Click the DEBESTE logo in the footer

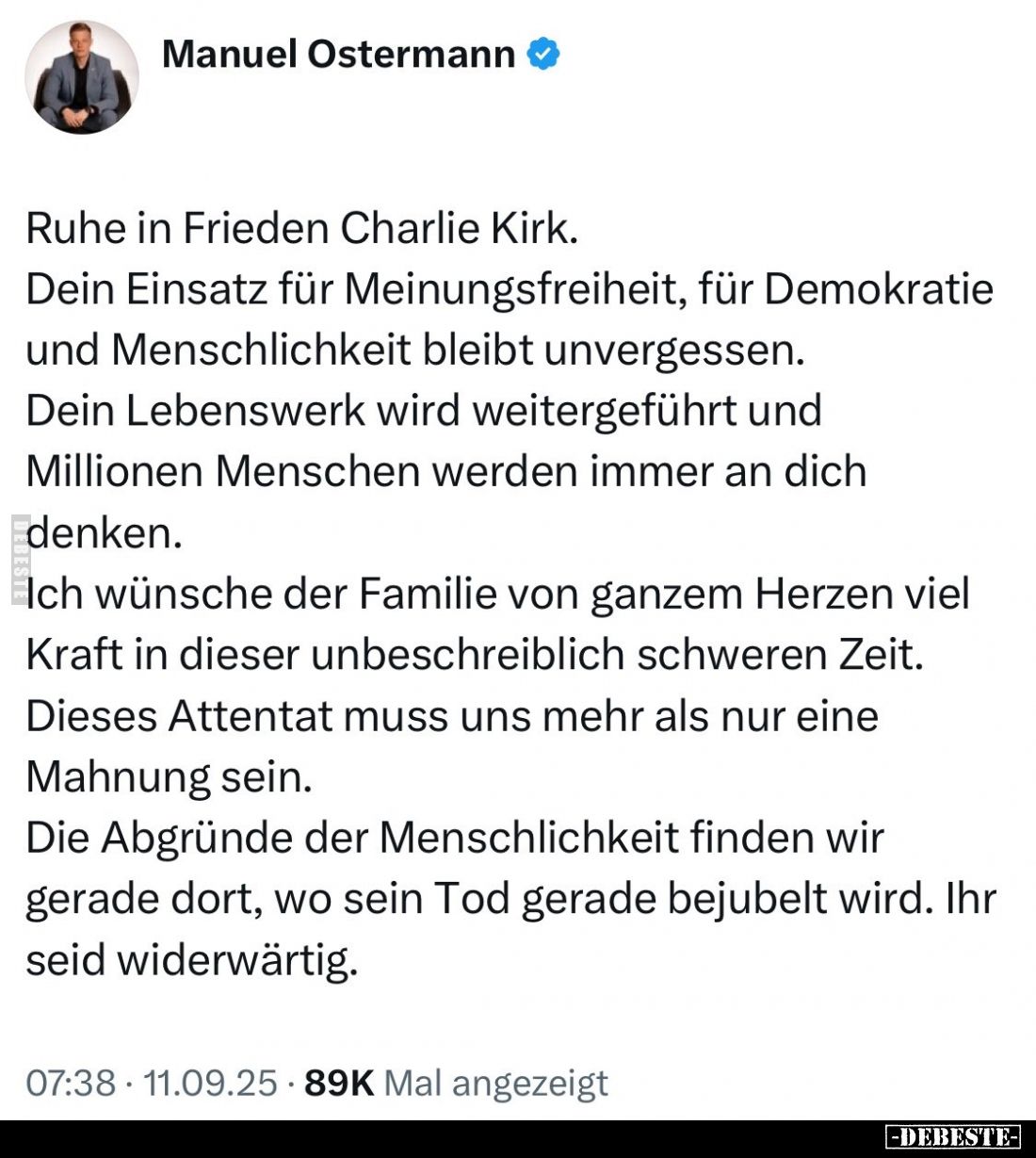point(953,1137)
